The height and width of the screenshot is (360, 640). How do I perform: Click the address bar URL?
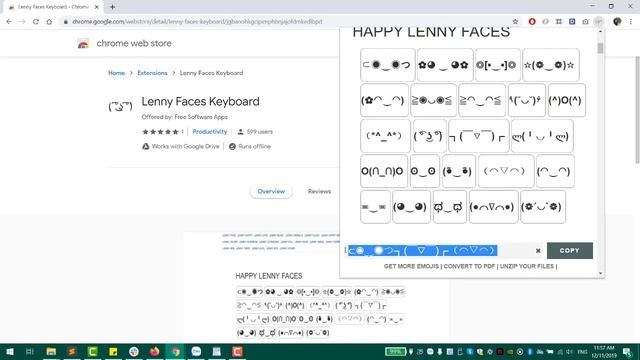(197, 22)
